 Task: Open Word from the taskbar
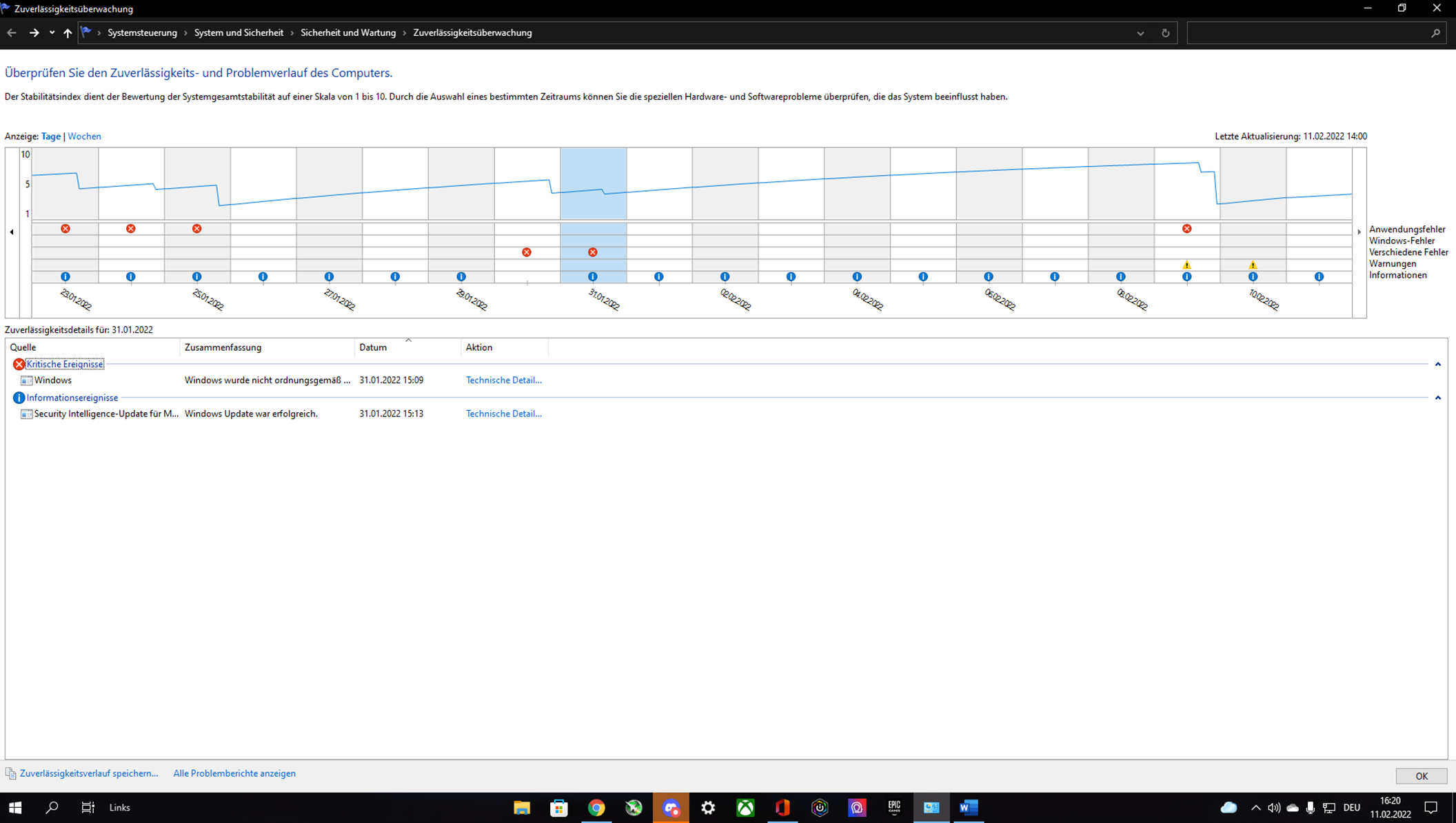pyautogui.click(x=968, y=807)
